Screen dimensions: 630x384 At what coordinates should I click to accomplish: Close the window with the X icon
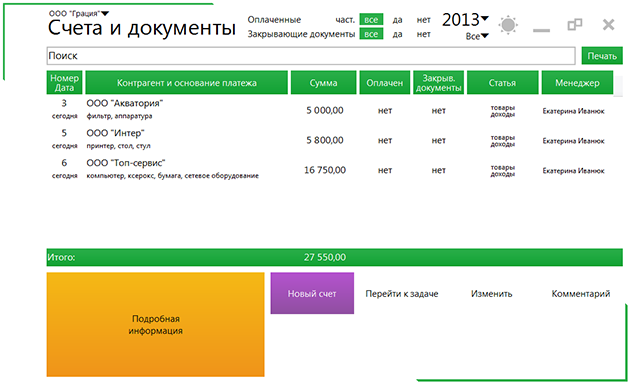(x=608, y=25)
